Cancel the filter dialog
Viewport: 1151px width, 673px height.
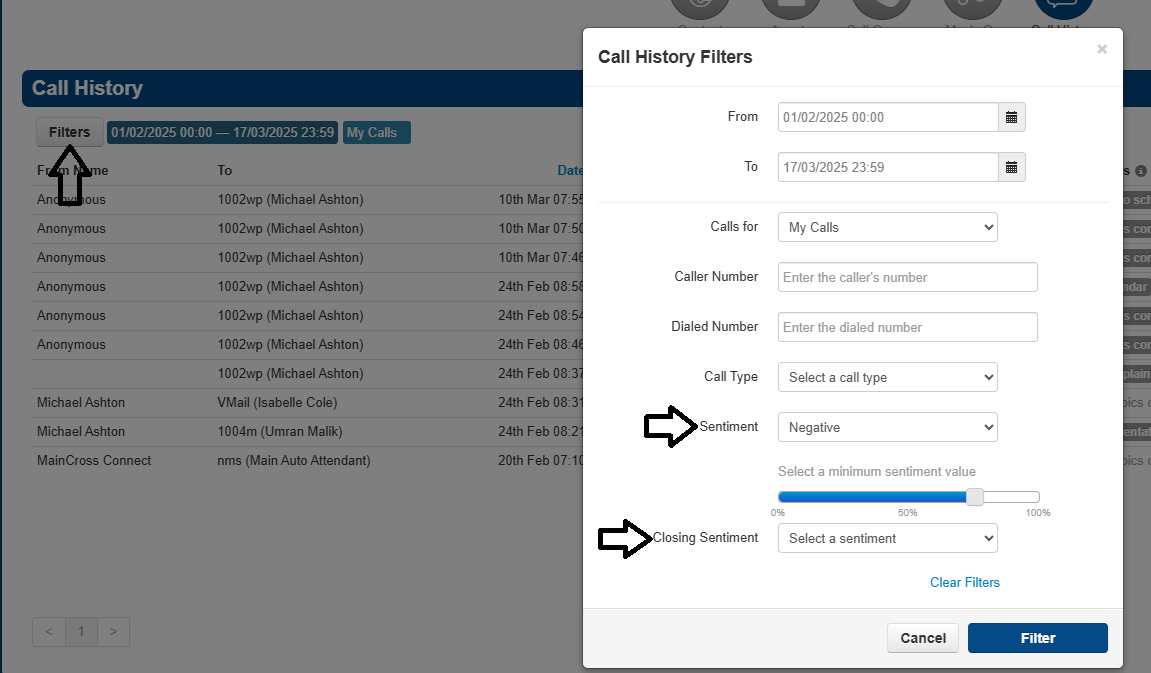923,638
